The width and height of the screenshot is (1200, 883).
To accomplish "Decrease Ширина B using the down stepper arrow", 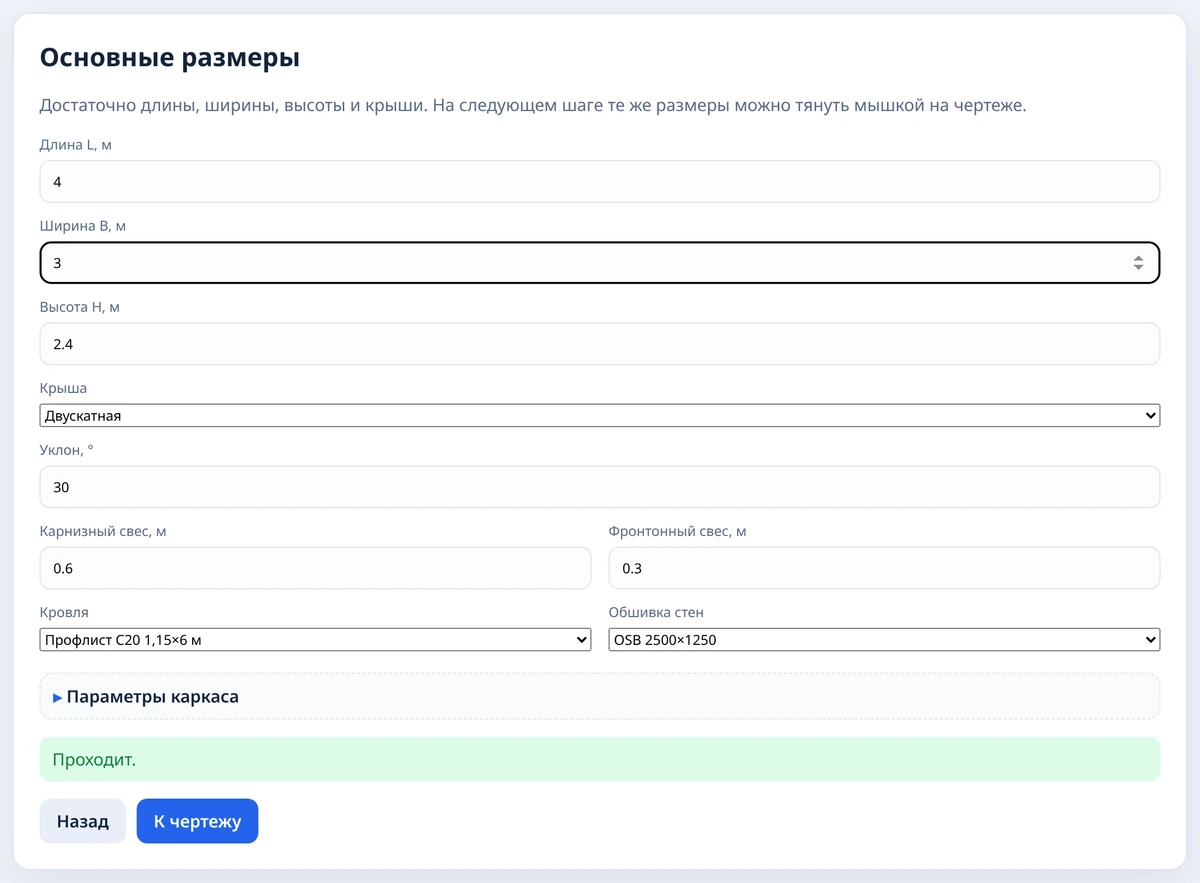I will [x=1138, y=268].
